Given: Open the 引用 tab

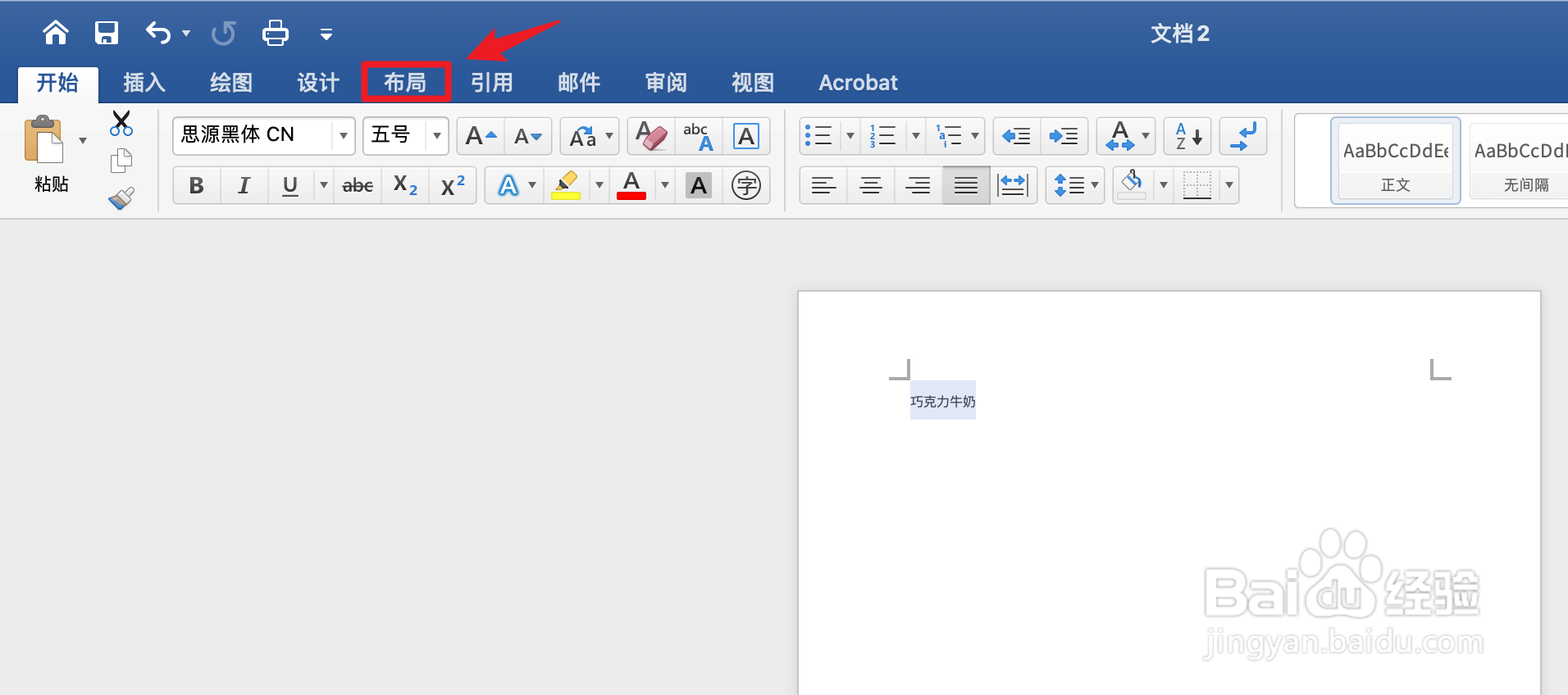Looking at the screenshot, I should point(492,83).
